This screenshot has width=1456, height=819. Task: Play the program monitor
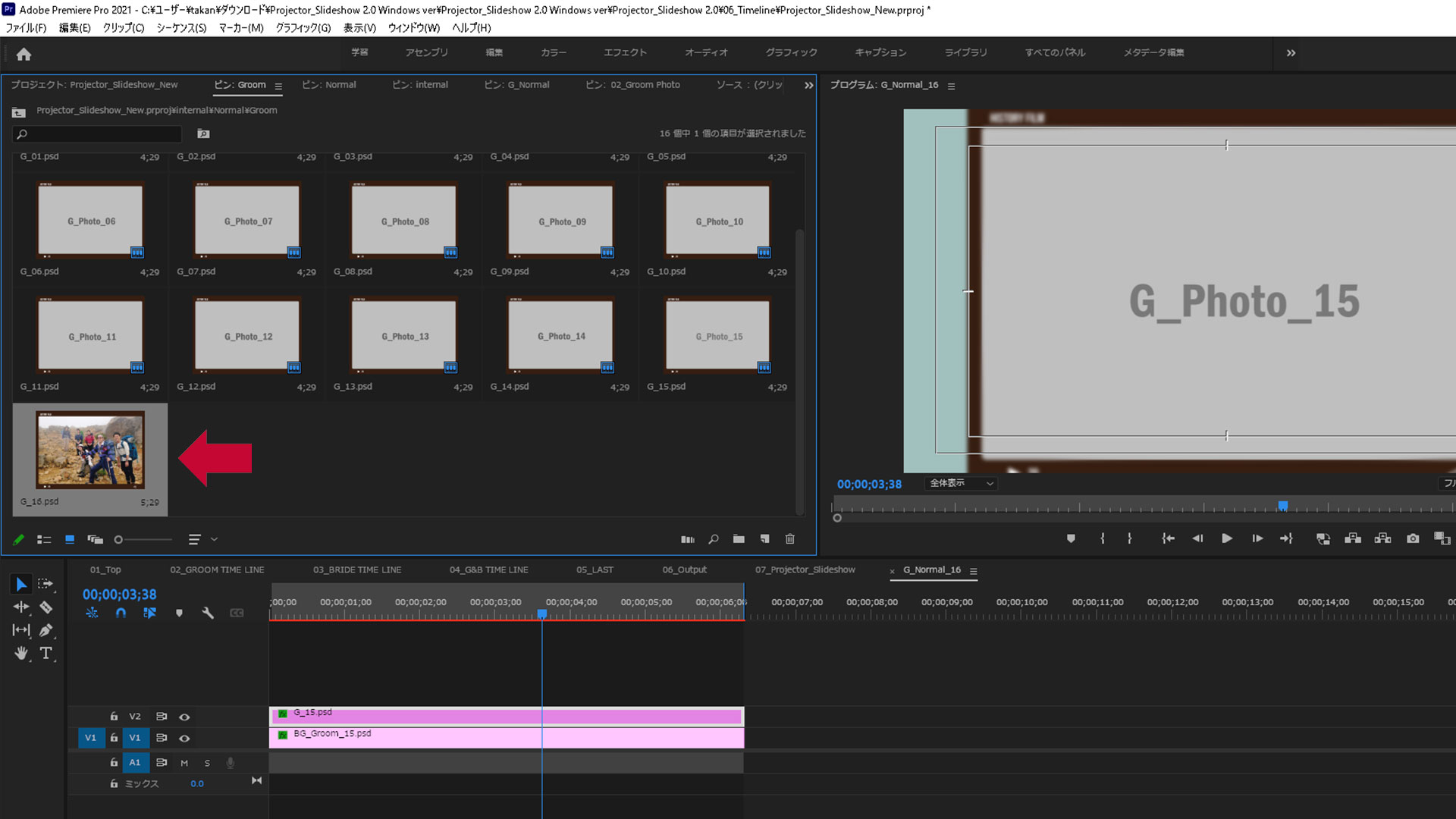[1227, 538]
